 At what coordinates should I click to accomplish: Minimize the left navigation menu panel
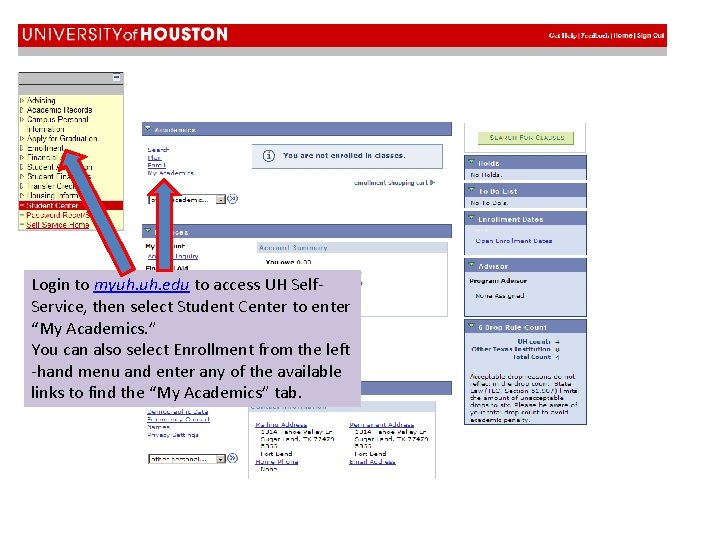[x=117, y=77]
